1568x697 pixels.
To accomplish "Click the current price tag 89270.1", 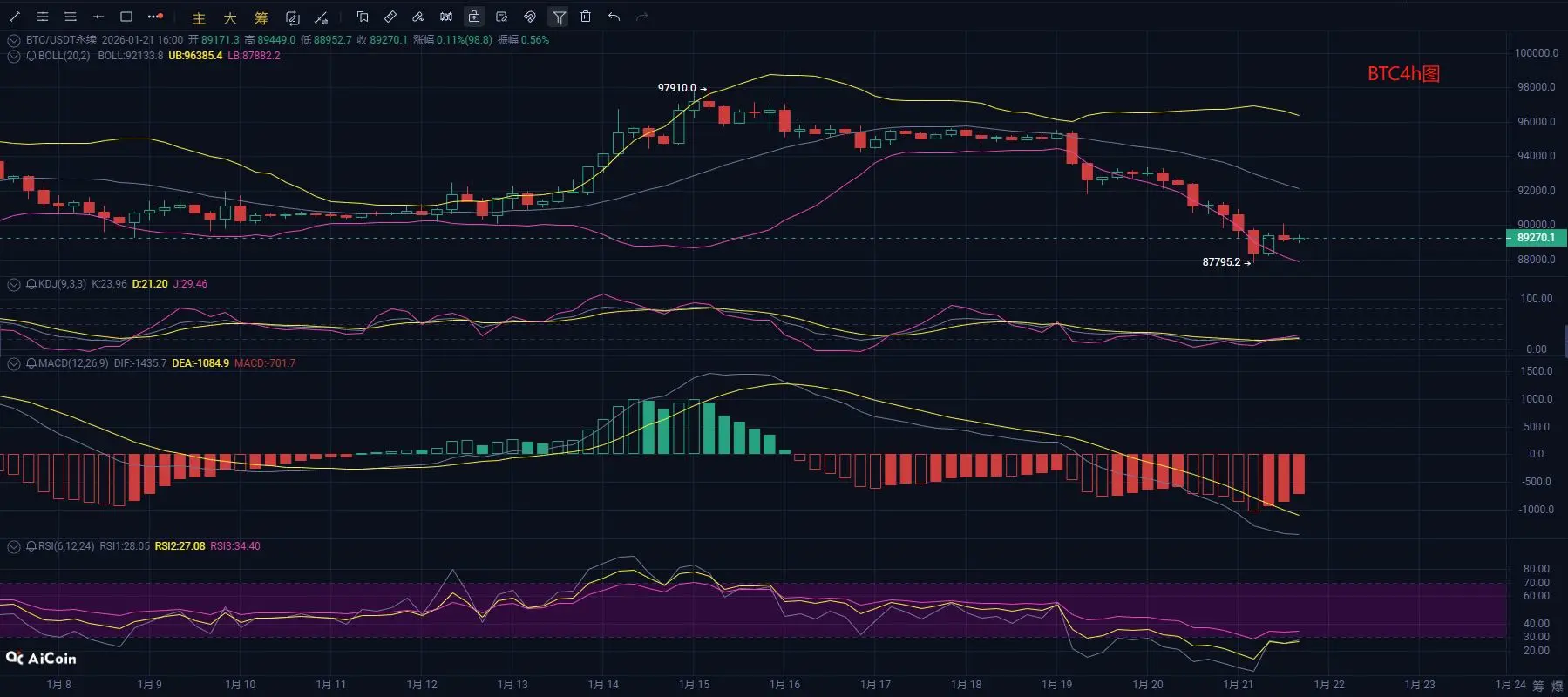I will pyautogui.click(x=1536, y=238).
